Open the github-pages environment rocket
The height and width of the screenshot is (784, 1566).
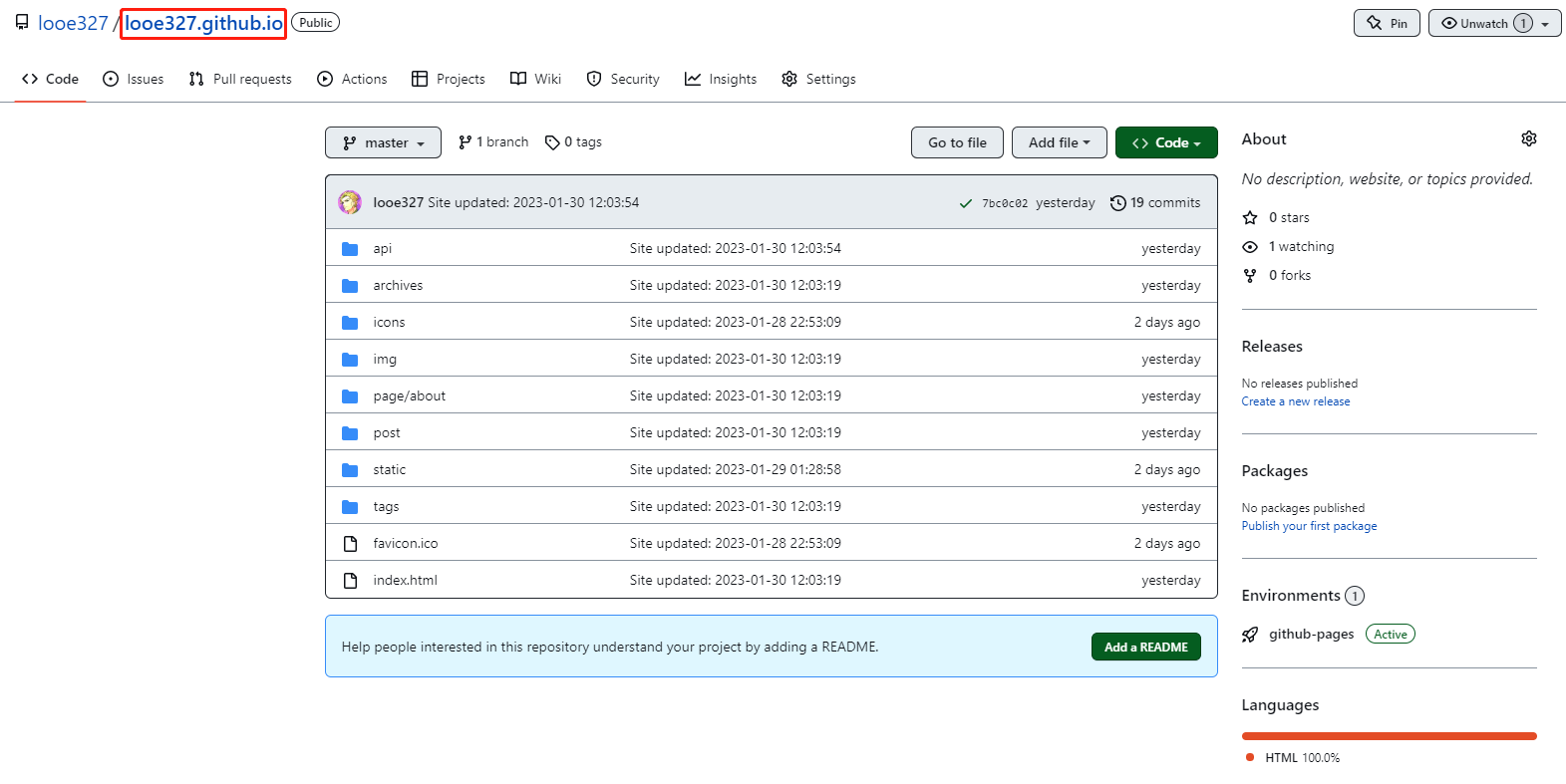pos(1250,635)
